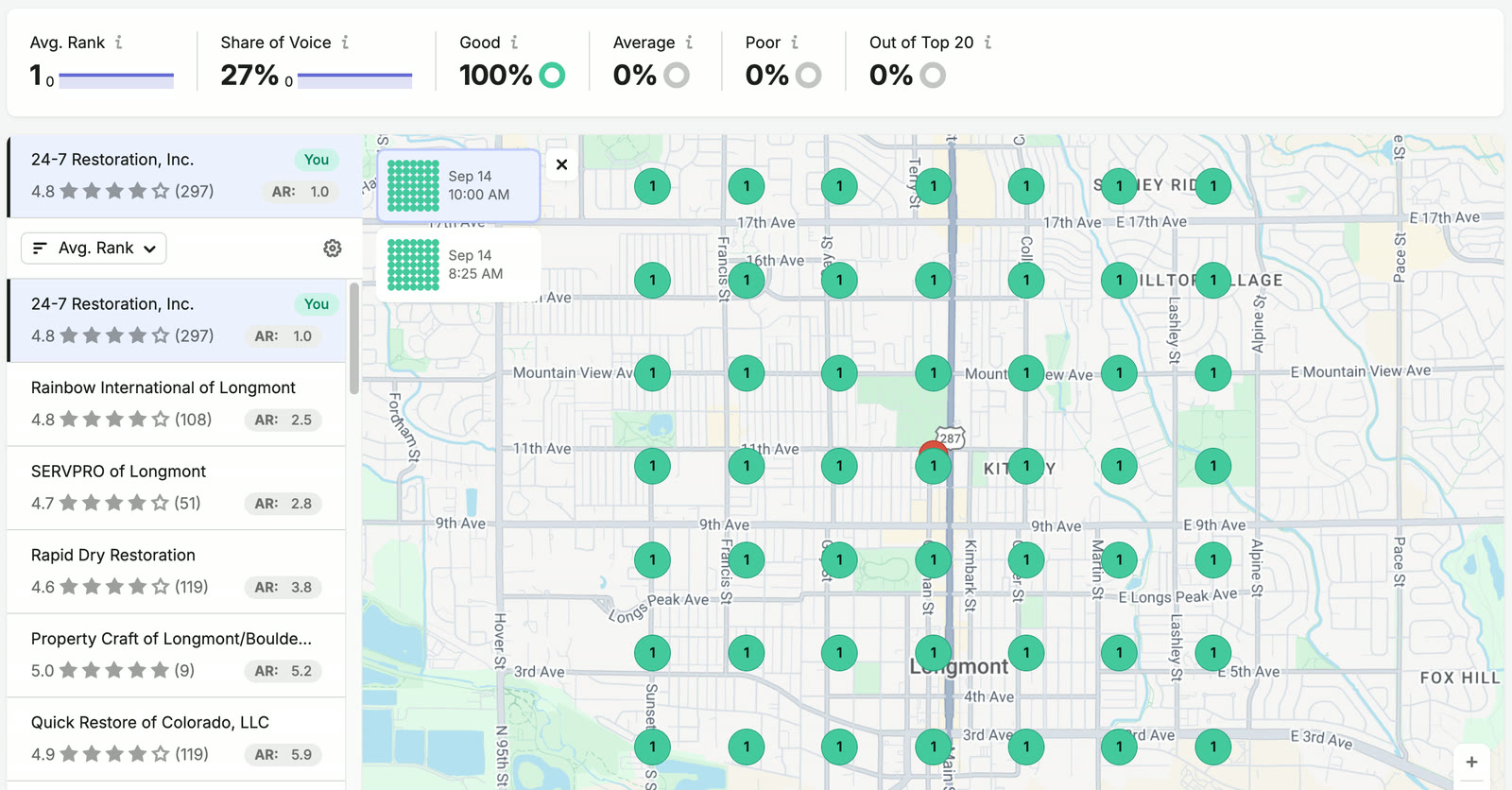1512x790 pixels.
Task: Select Quick Restore of Colorado, LLC
Action: tap(177, 739)
